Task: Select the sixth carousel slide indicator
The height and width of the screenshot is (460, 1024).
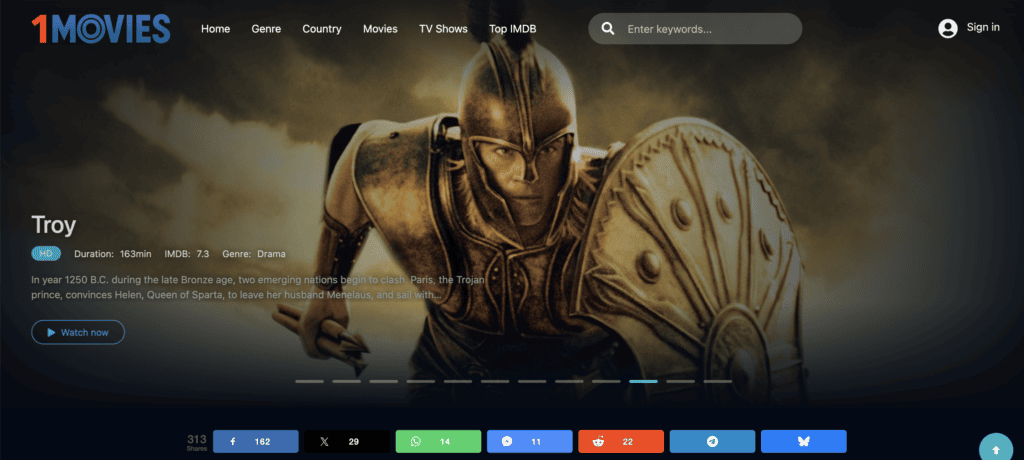Action: point(495,381)
